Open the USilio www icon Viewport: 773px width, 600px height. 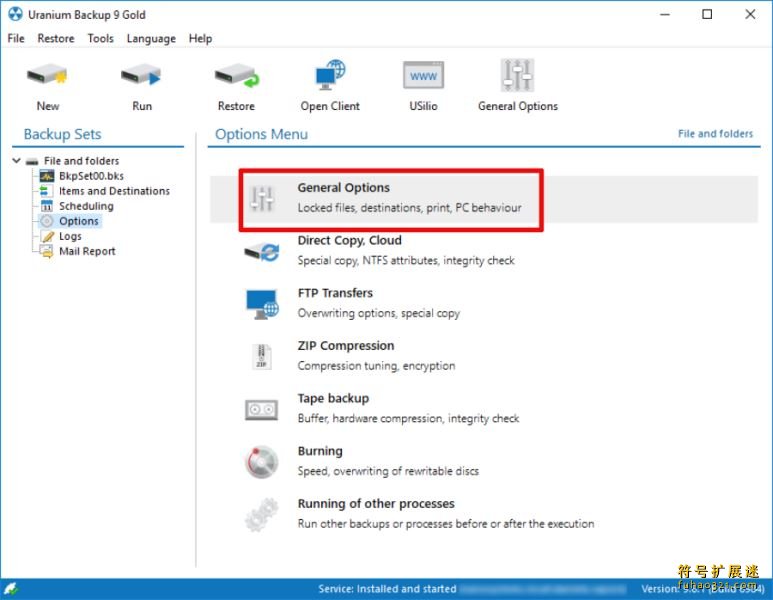click(x=423, y=75)
